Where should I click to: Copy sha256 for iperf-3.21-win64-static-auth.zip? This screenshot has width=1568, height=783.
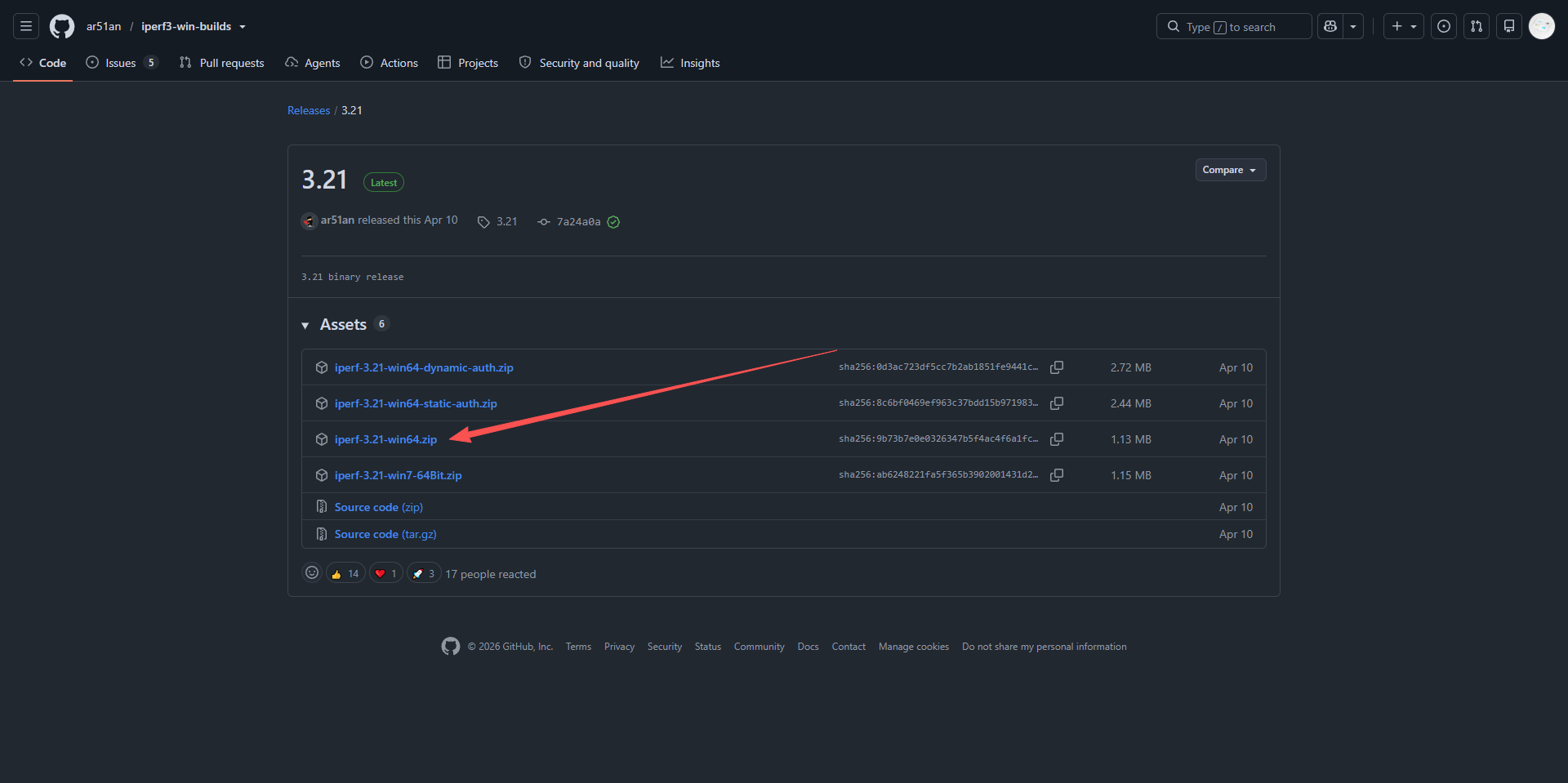point(1057,403)
